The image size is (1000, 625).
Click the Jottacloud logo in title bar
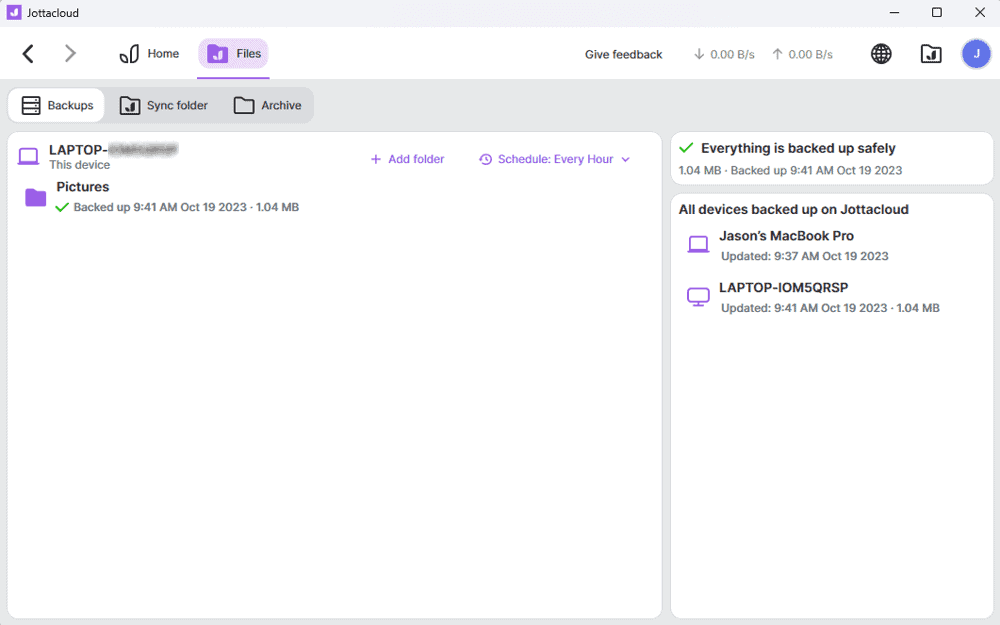tap(13, 12)
